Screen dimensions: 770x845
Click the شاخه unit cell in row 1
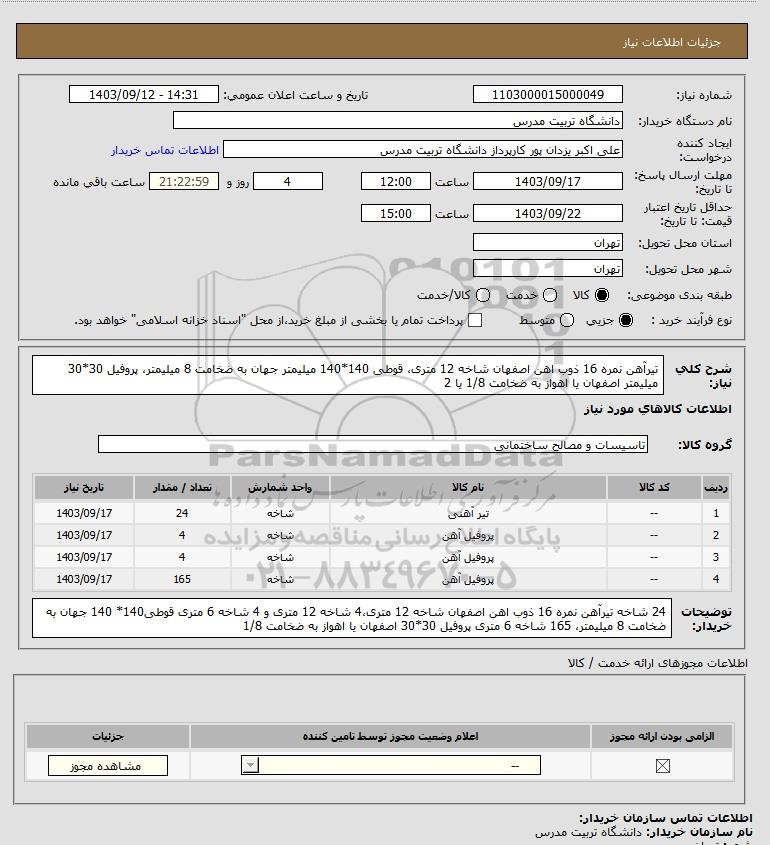point(280,514)
